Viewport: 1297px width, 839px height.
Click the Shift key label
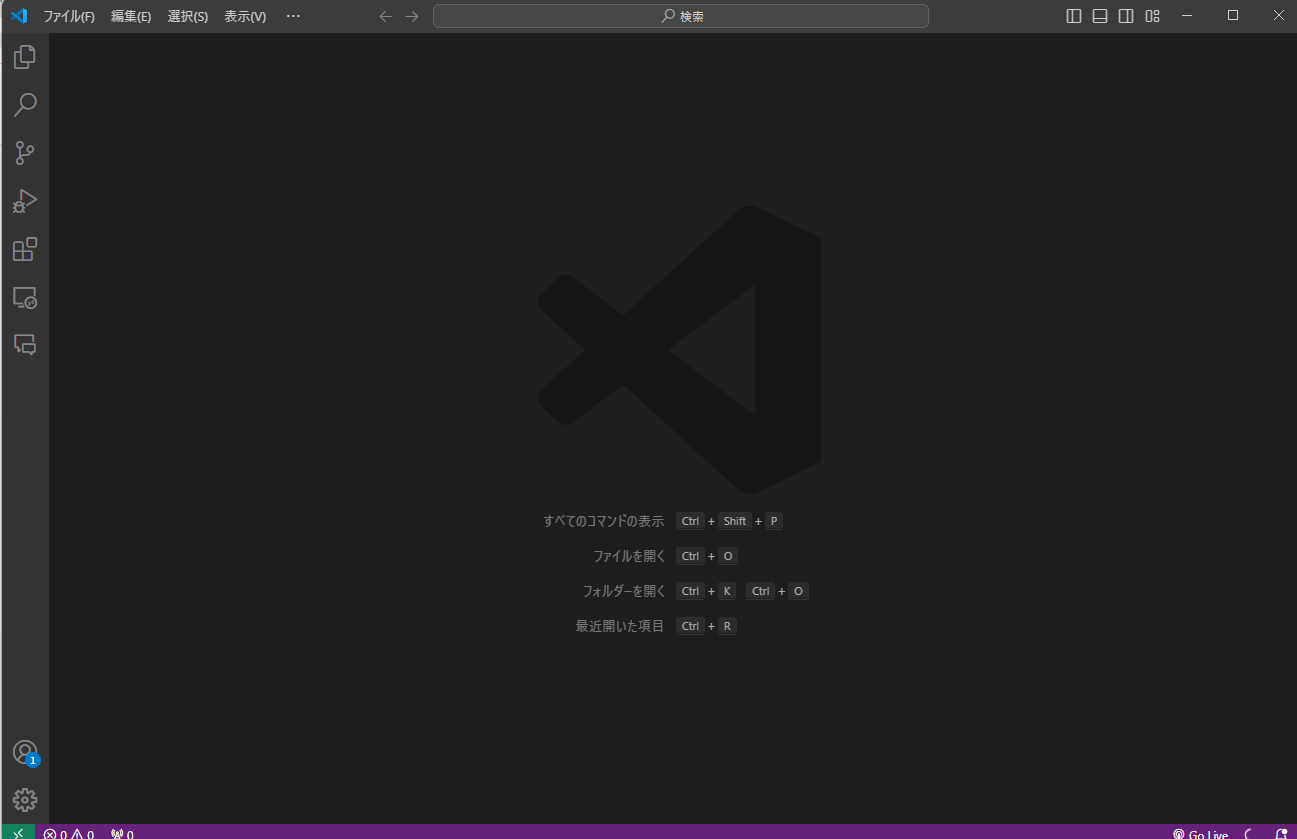click(x=735, y=521)
